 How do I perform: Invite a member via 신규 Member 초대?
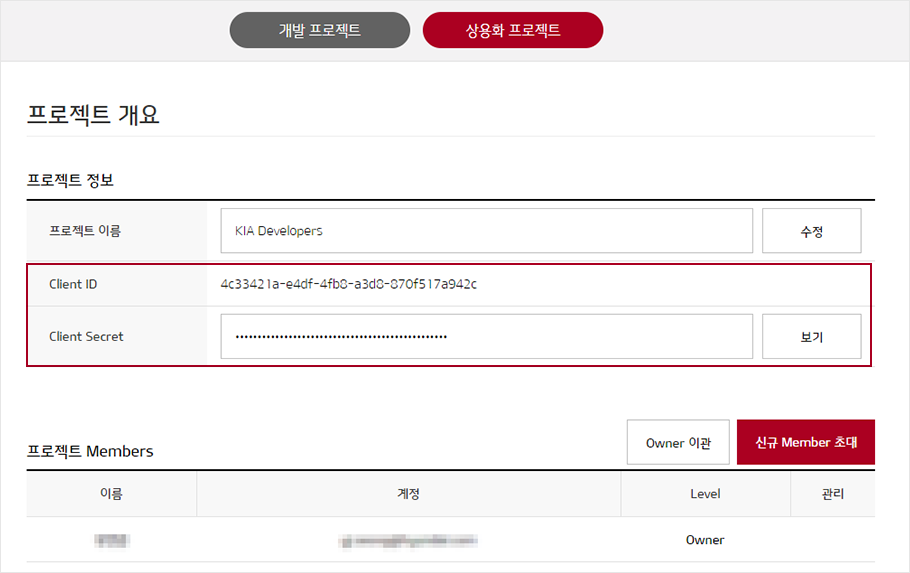click(x=805, y=442)
